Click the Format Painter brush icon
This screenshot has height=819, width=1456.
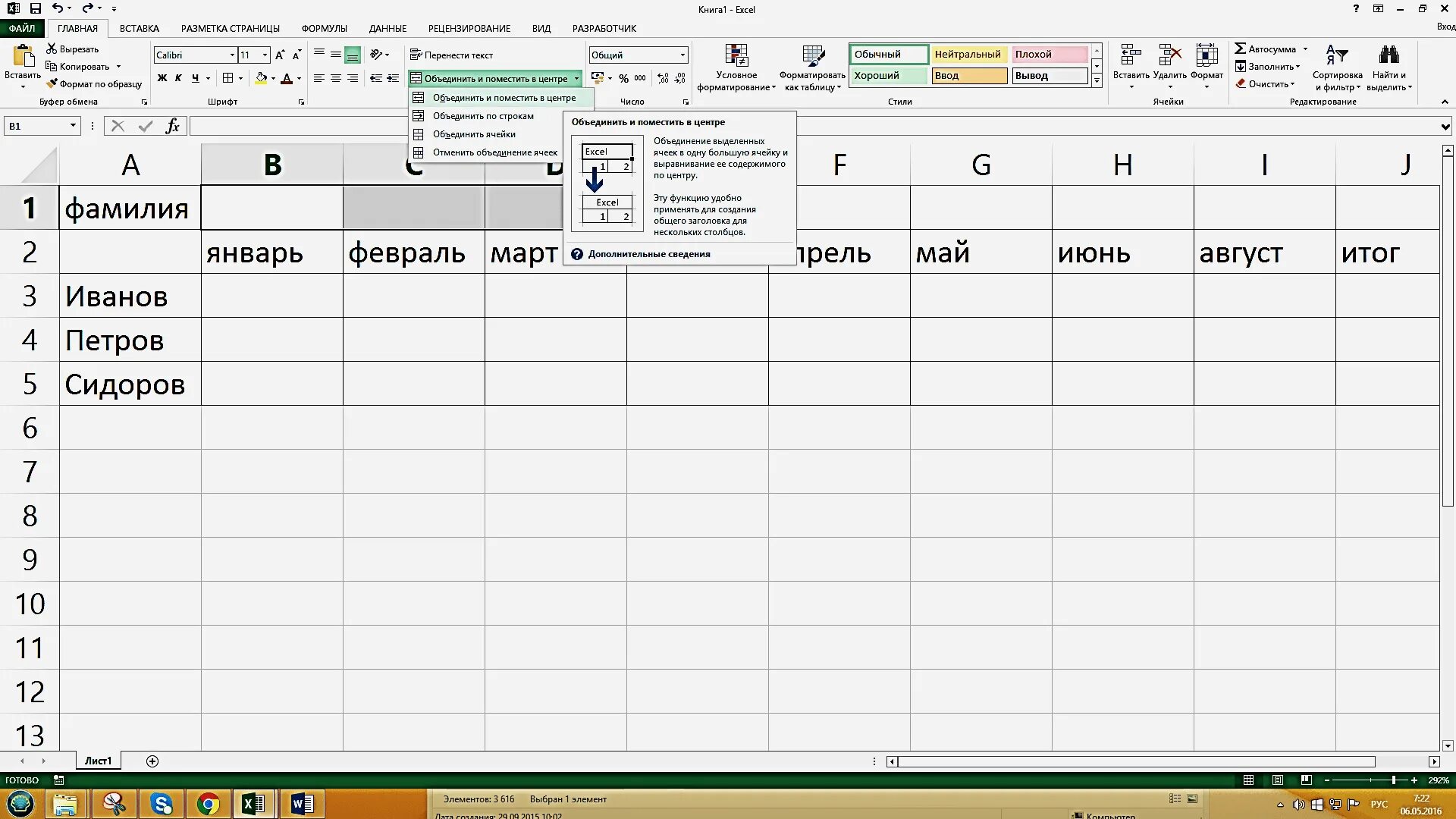(x=52, y=84)
